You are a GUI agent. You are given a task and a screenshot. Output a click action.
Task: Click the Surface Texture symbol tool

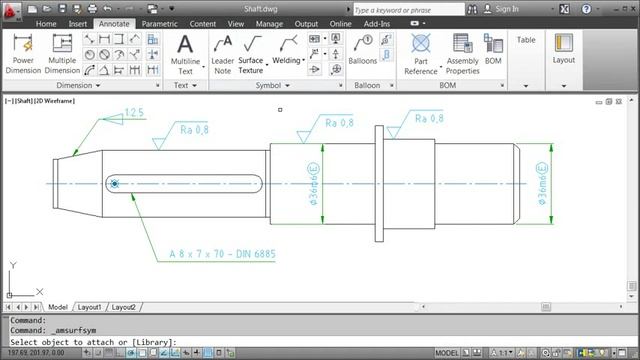[x=251, y=54]
